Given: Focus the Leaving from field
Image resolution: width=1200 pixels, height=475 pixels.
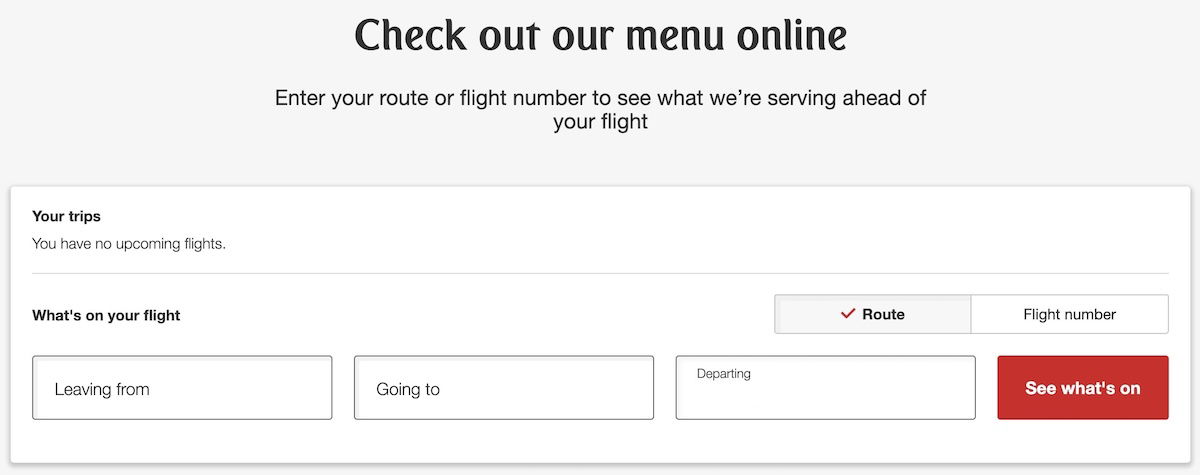Looking at the screenshot, I should coord(182,388).
